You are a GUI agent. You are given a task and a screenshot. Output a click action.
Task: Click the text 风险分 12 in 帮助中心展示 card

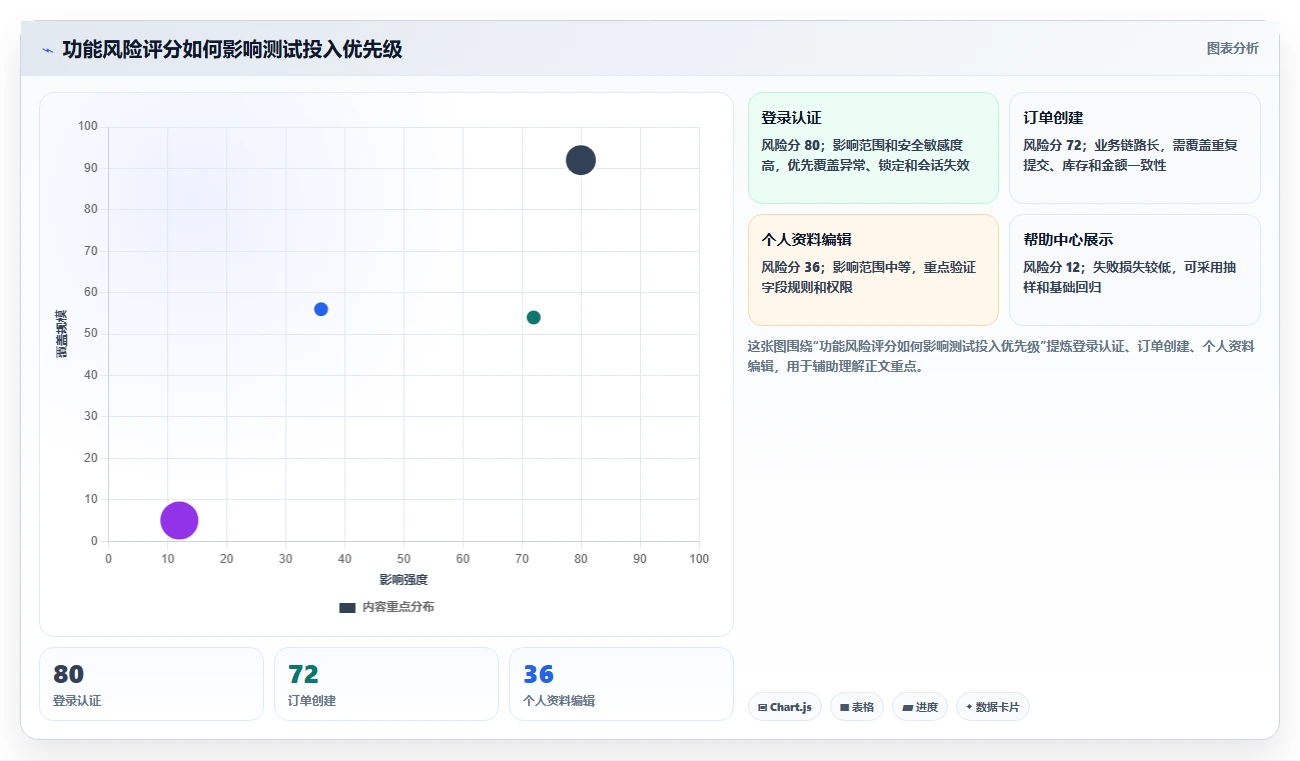(1053, 267)
